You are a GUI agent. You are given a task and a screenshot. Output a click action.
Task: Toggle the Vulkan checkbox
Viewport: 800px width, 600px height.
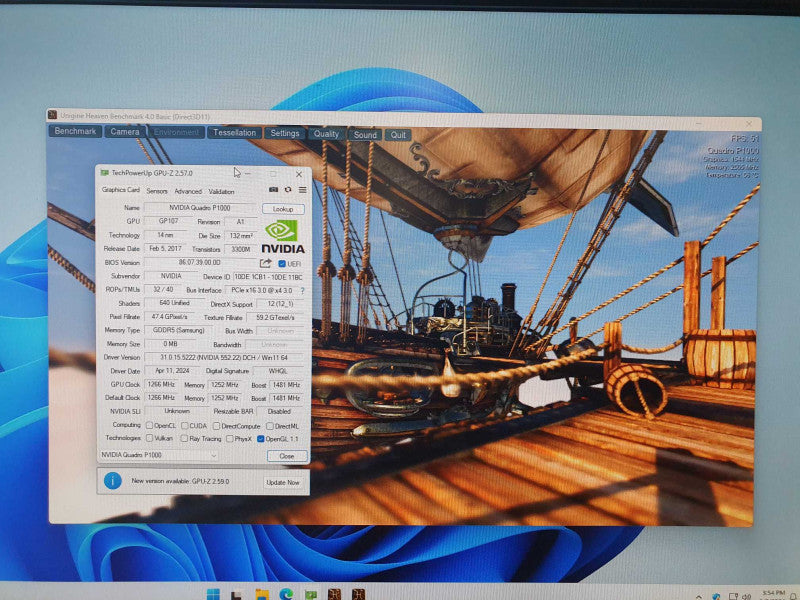point(149,438)
